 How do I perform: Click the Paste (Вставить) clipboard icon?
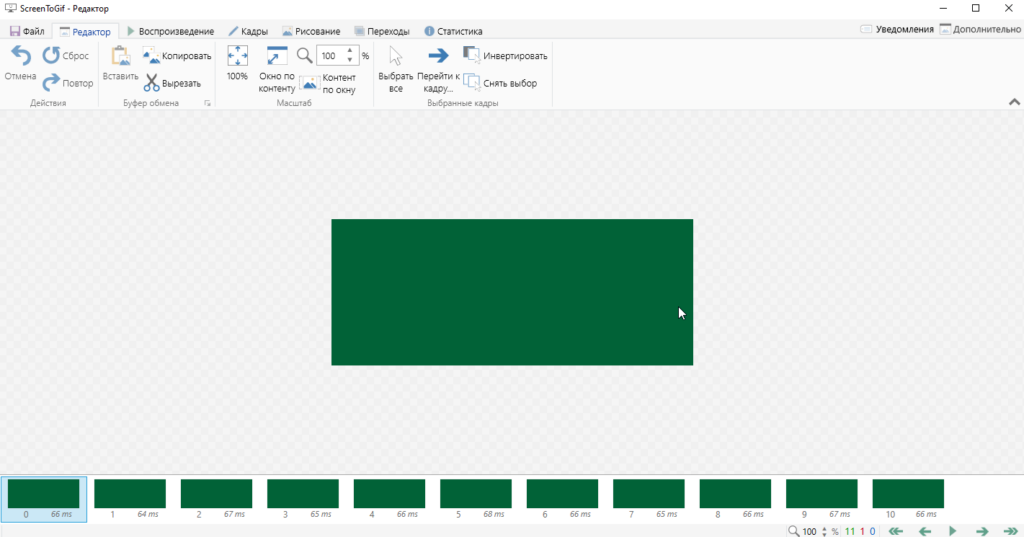coord(120,56)
